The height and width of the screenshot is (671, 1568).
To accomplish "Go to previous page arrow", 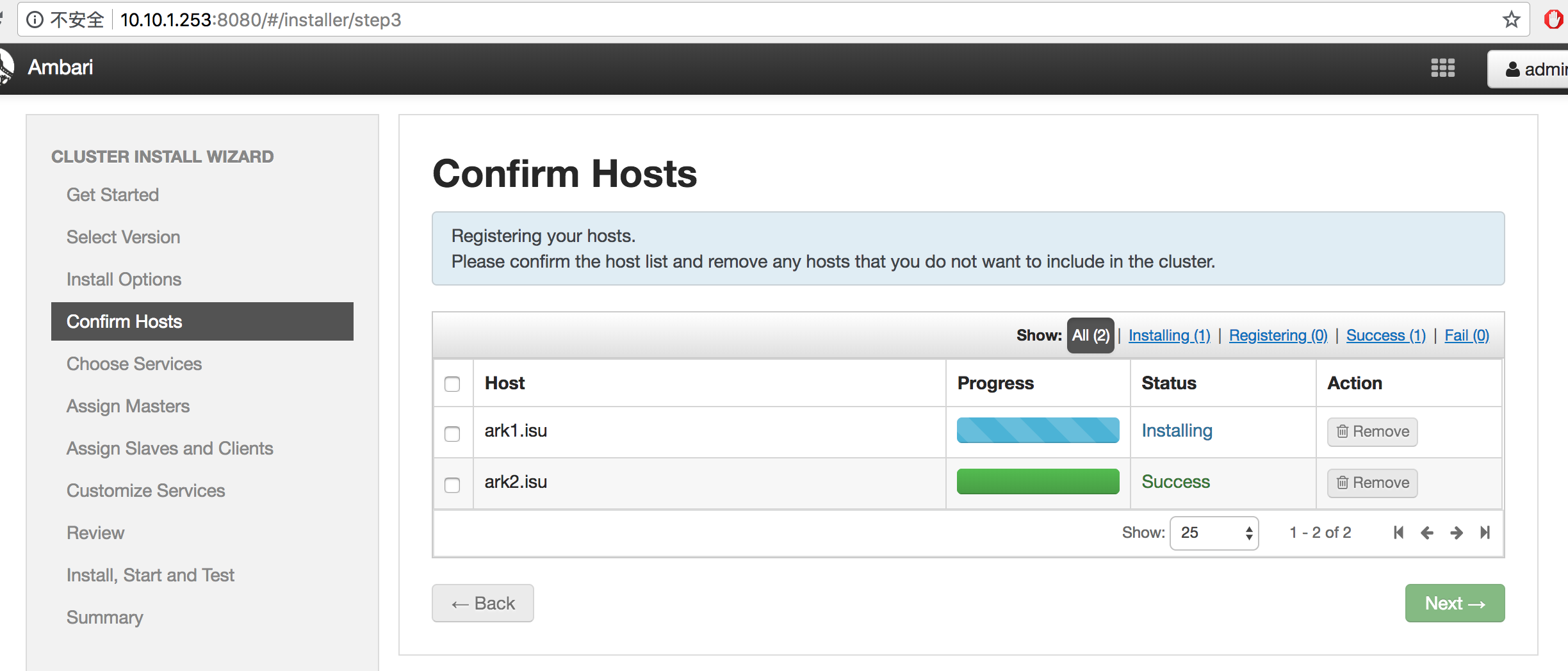I will [1427, 533].
